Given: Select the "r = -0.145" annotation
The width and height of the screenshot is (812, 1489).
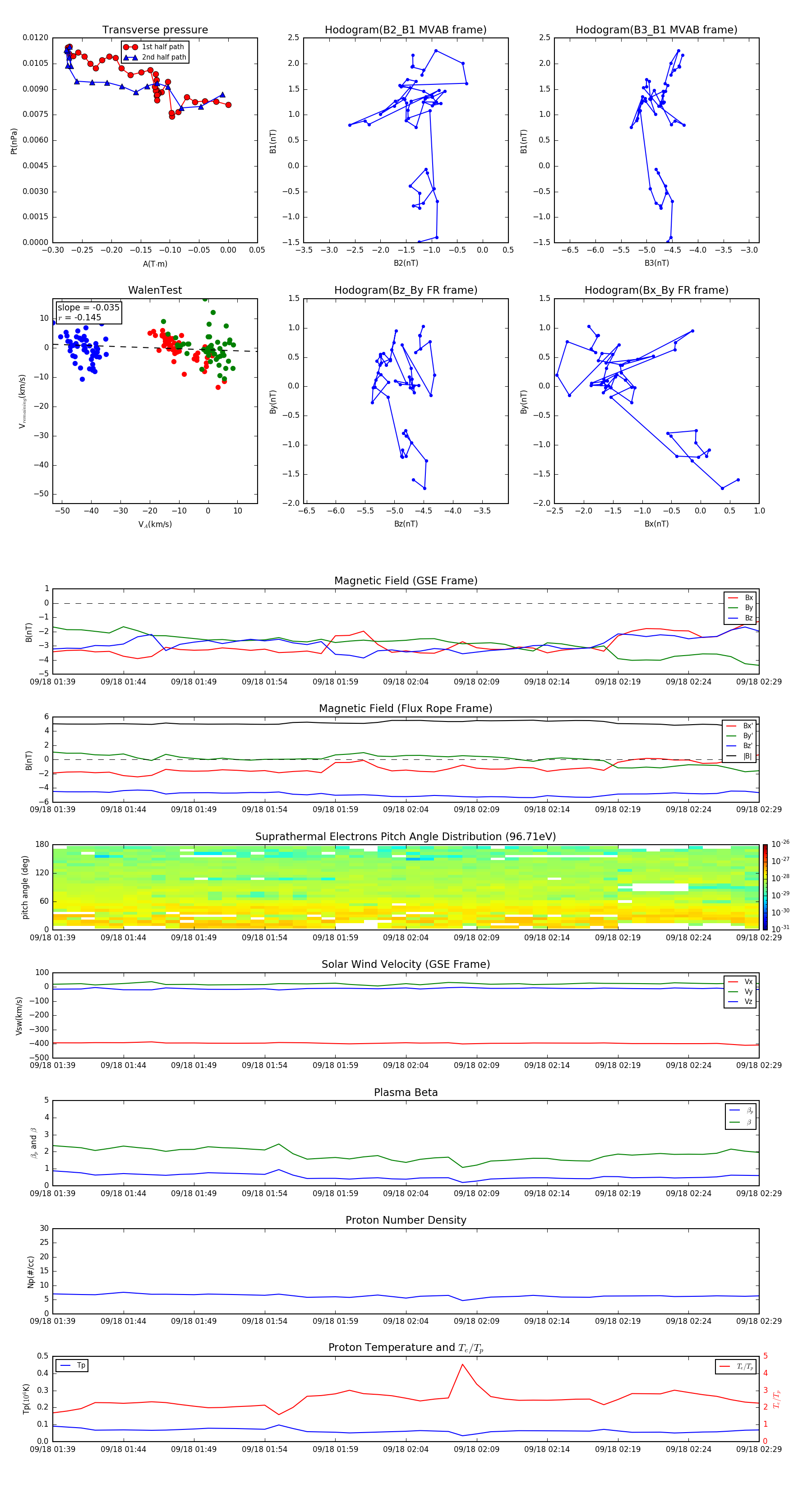Looking at the screenshot, I should point(80,317).
